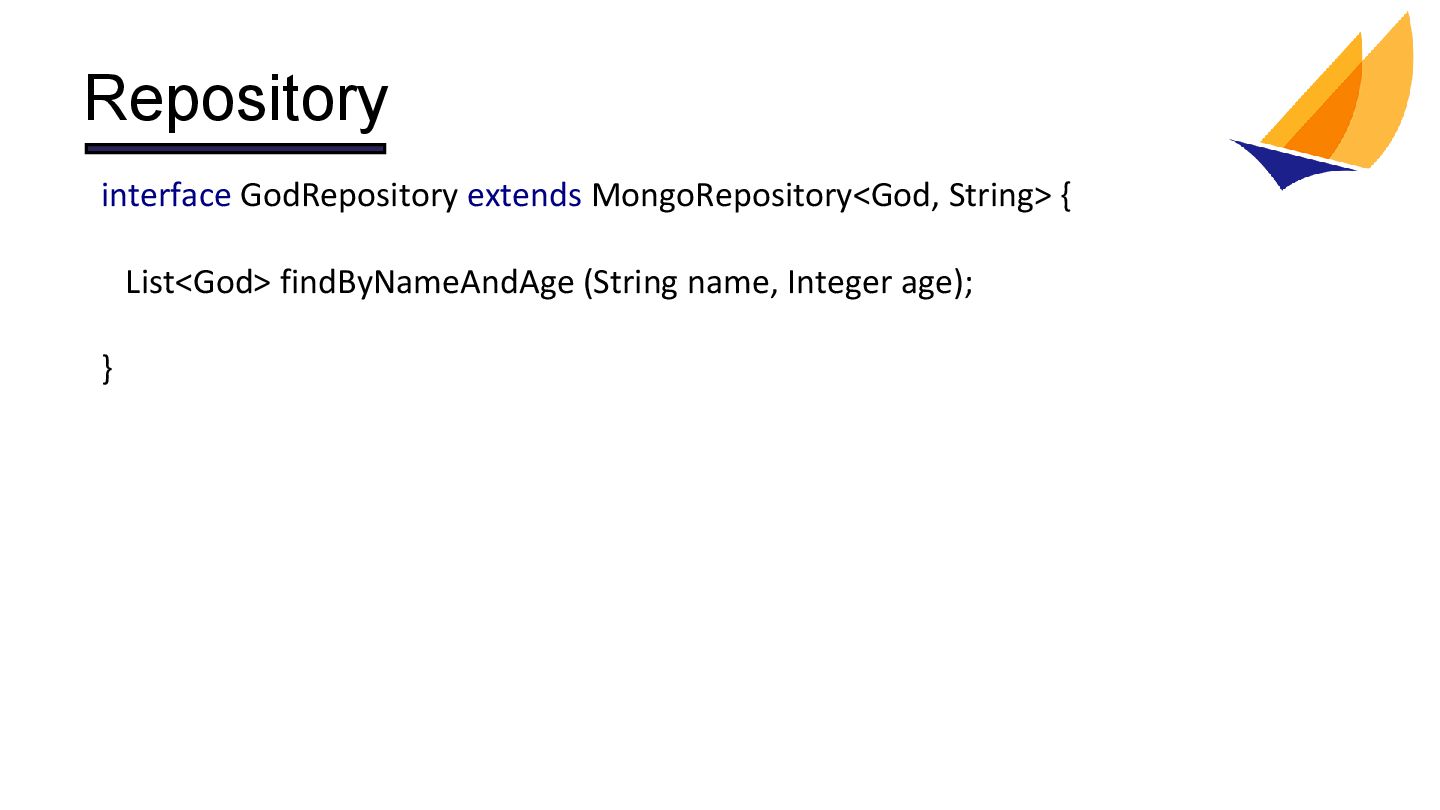The width and height of the screenshot is (1440, 810).
Task: Click the 'String>' generic type parameter
Action: coord(1000,195)
